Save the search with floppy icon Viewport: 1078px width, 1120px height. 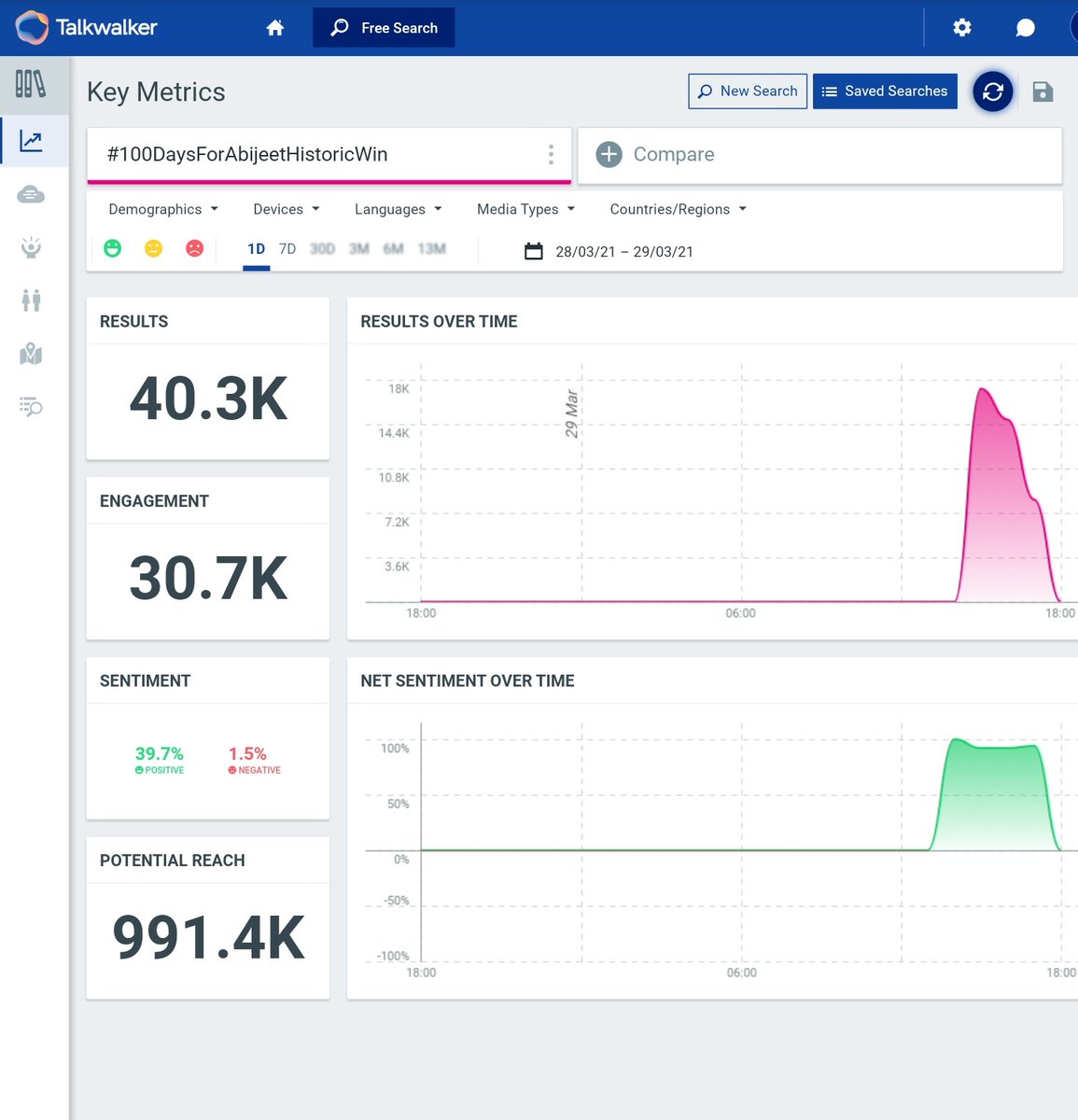(x=1043, y=91)
